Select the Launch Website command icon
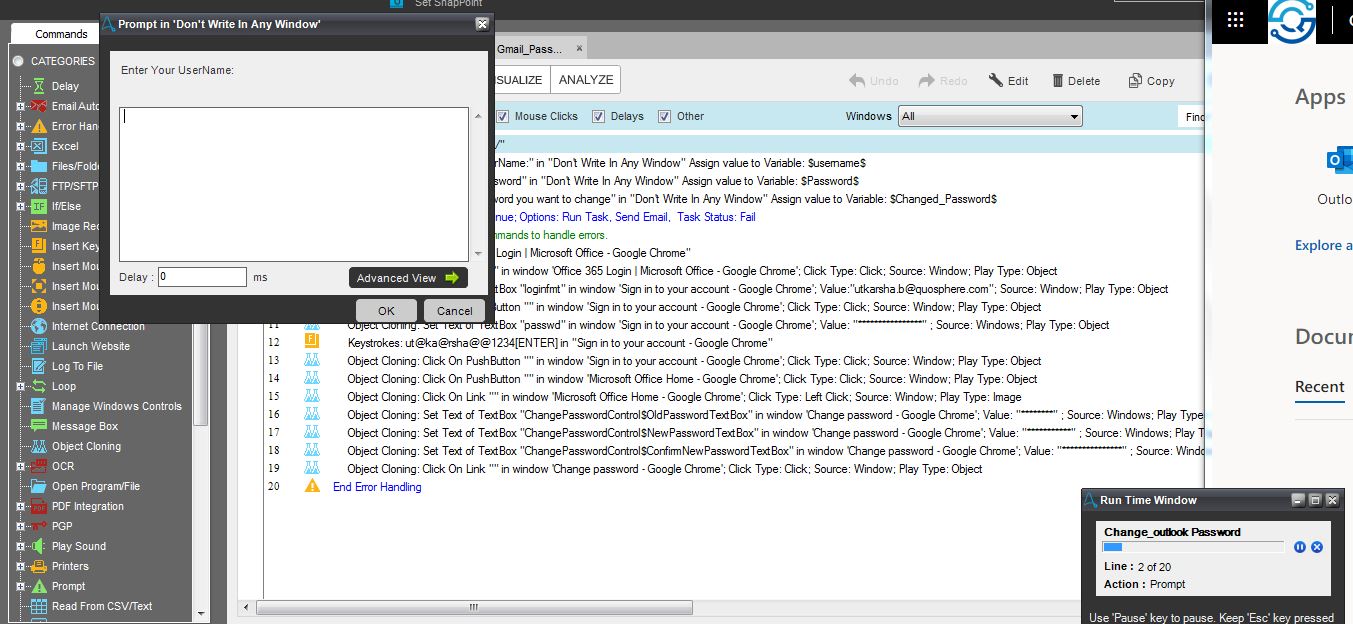 click(39, 346)
